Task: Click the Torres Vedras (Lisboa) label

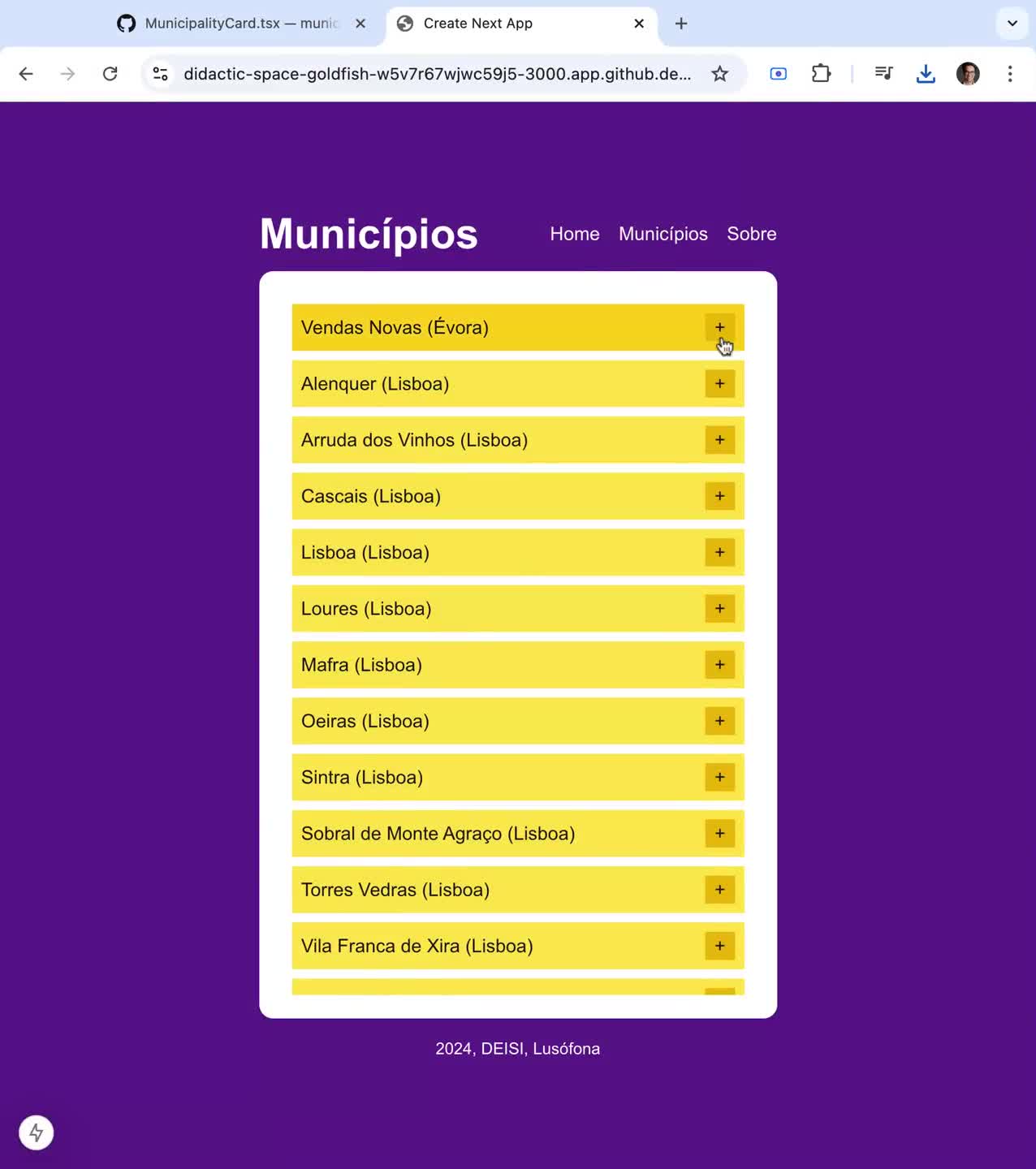Action: pyautogui.click(x=395, y=889)
